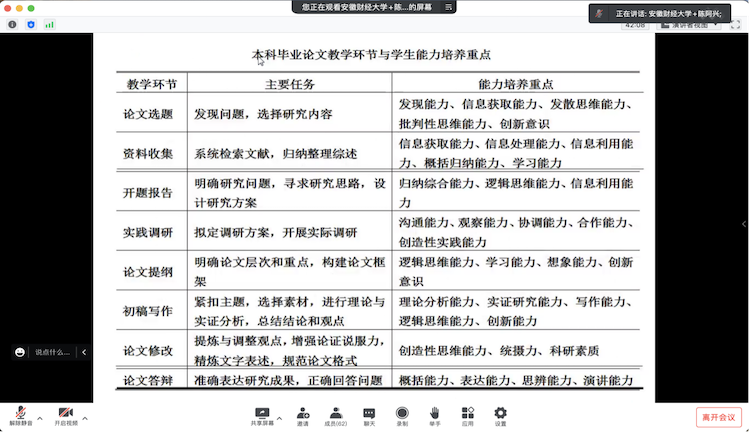Raise hand using 举手 icon
Screen dimensions: 750x433
tap(434, 414)
